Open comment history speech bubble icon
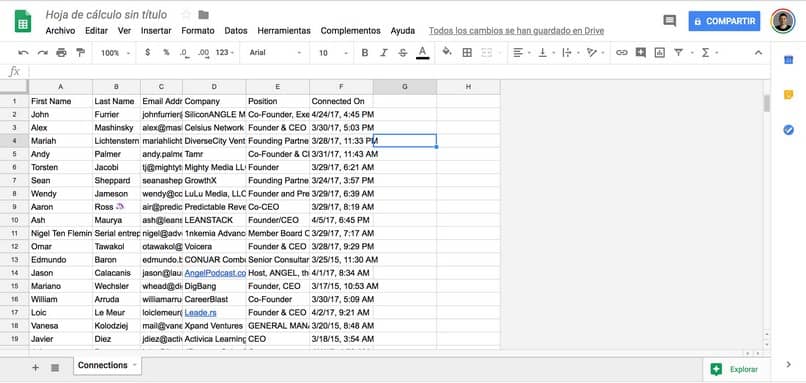 [670, 21]
